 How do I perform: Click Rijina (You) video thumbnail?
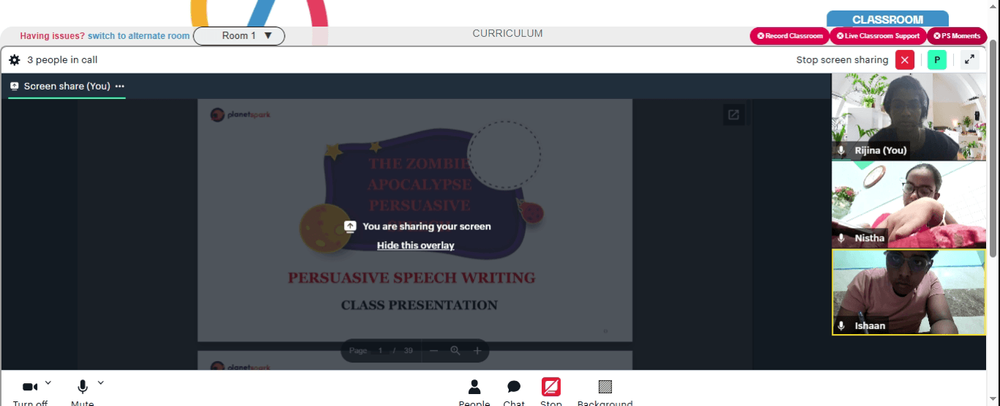[x=909, y=116]
